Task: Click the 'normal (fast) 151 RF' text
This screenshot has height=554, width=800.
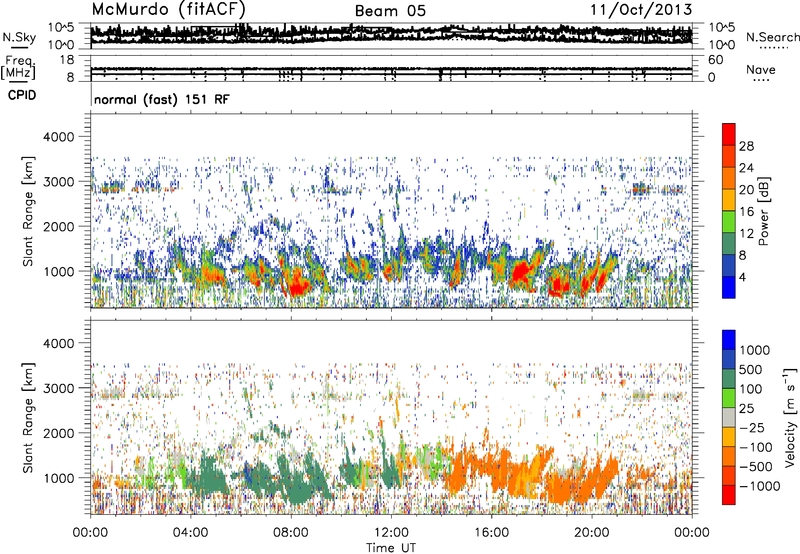Action: coord(162,99)
